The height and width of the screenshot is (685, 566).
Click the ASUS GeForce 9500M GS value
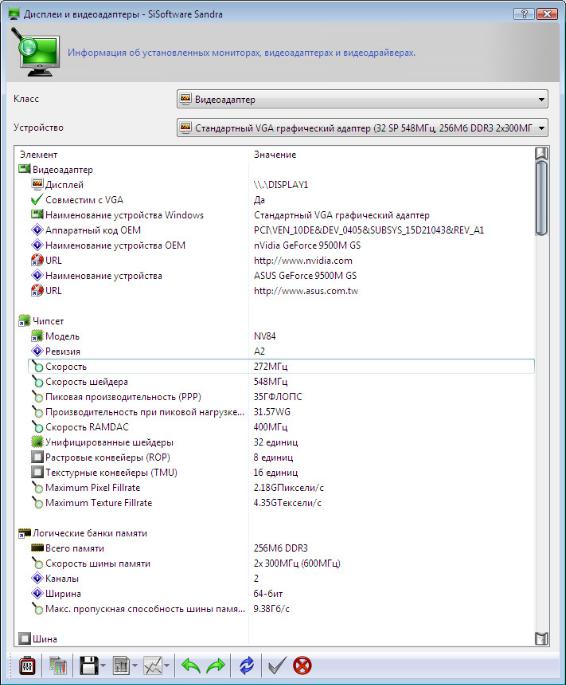click(305, 276)
